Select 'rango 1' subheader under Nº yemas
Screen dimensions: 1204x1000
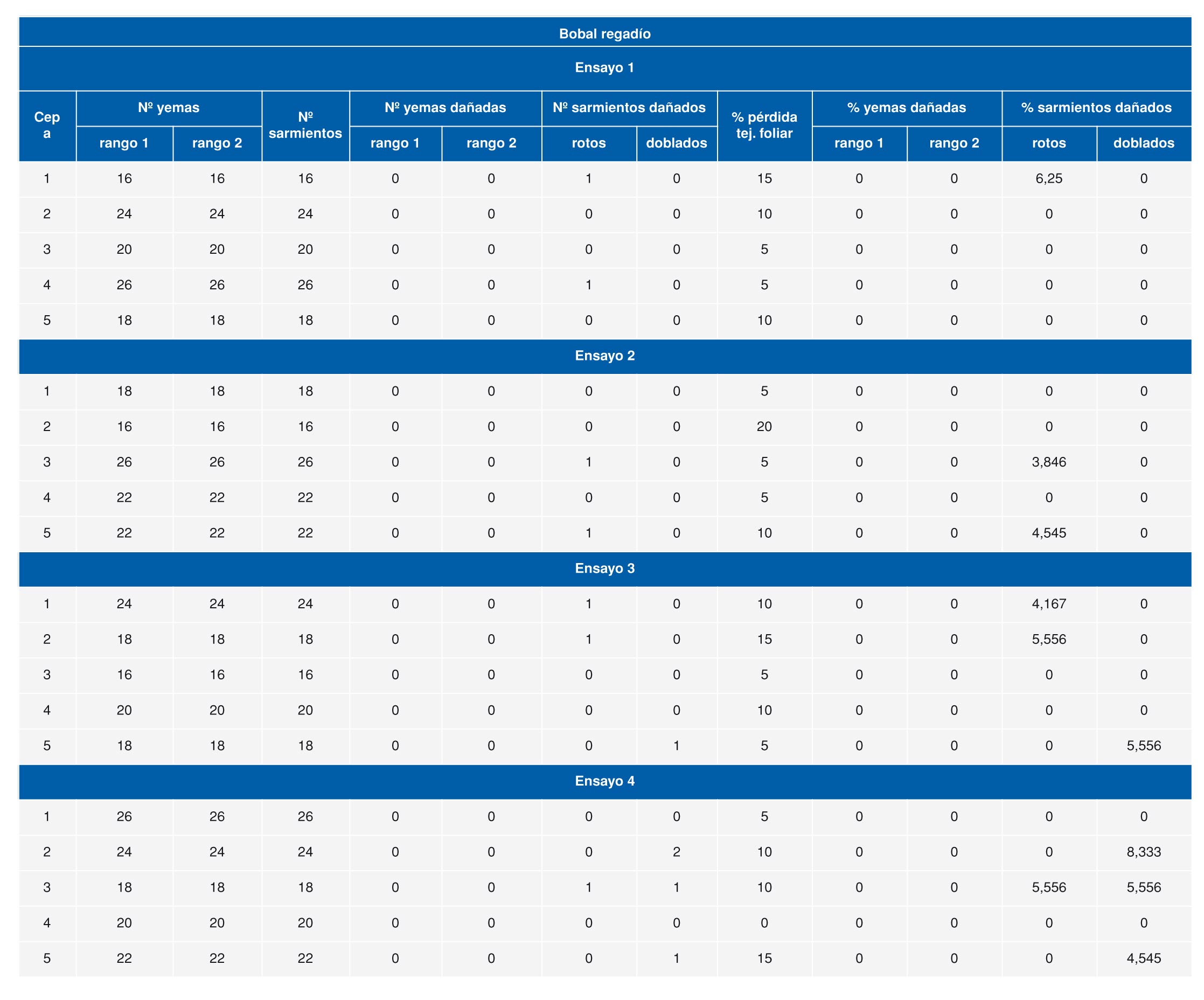124,143
